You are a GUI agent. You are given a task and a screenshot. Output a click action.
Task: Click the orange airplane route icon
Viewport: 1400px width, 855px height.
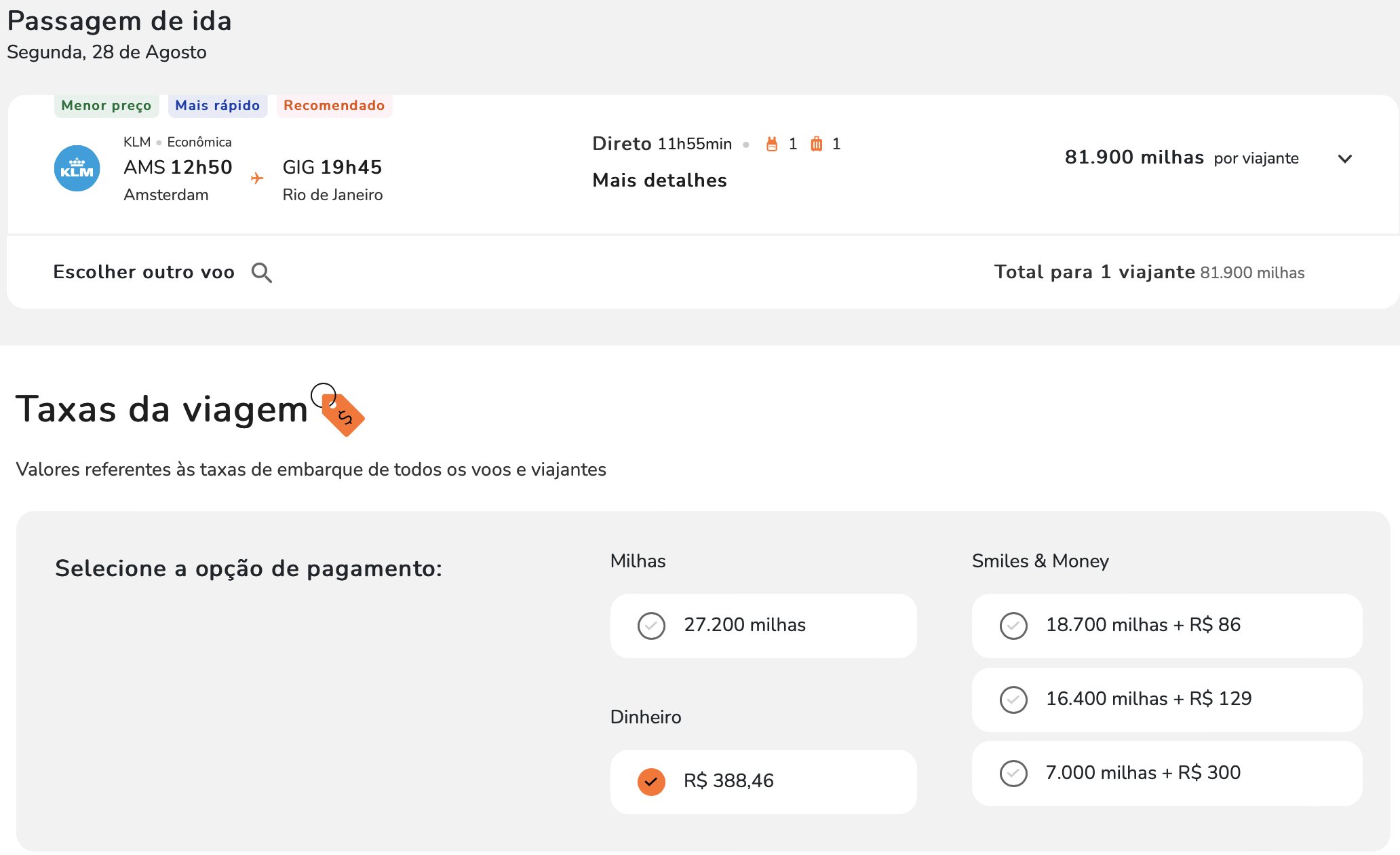point(257,178)
